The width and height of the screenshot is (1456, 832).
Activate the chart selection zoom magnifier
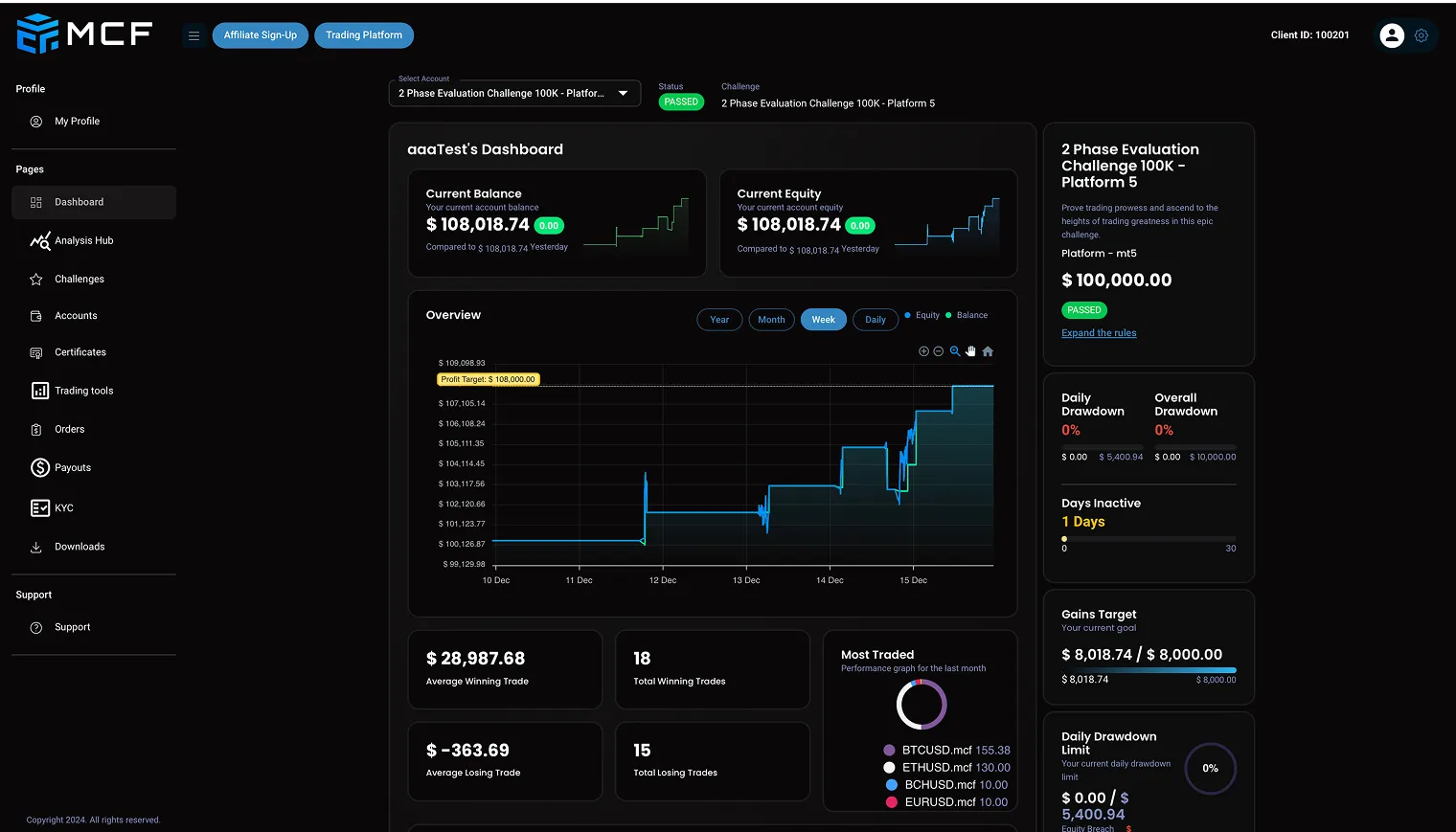(955, 351)
